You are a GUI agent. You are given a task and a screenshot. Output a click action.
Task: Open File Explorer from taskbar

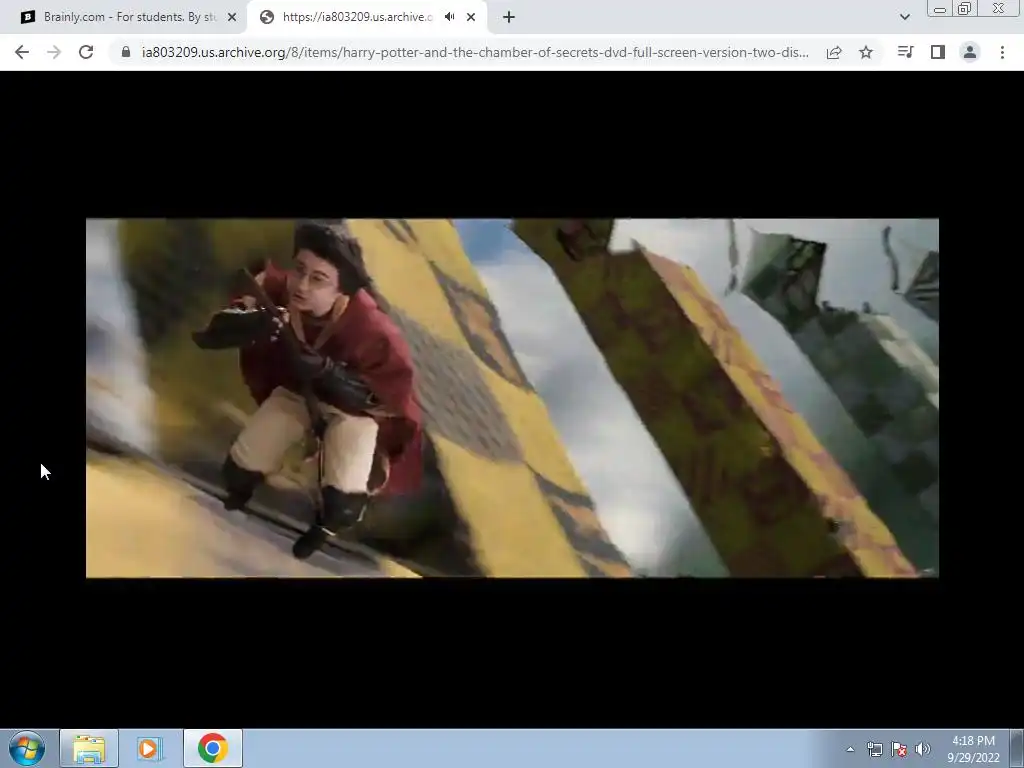click(89, 748)
